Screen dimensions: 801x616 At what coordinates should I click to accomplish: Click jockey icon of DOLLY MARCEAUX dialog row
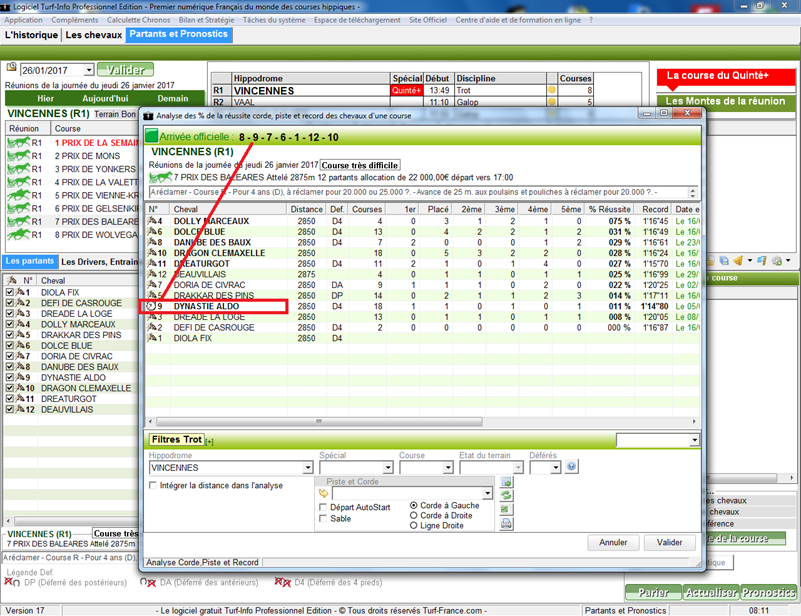pyautogui.click(x=152, y=221)
